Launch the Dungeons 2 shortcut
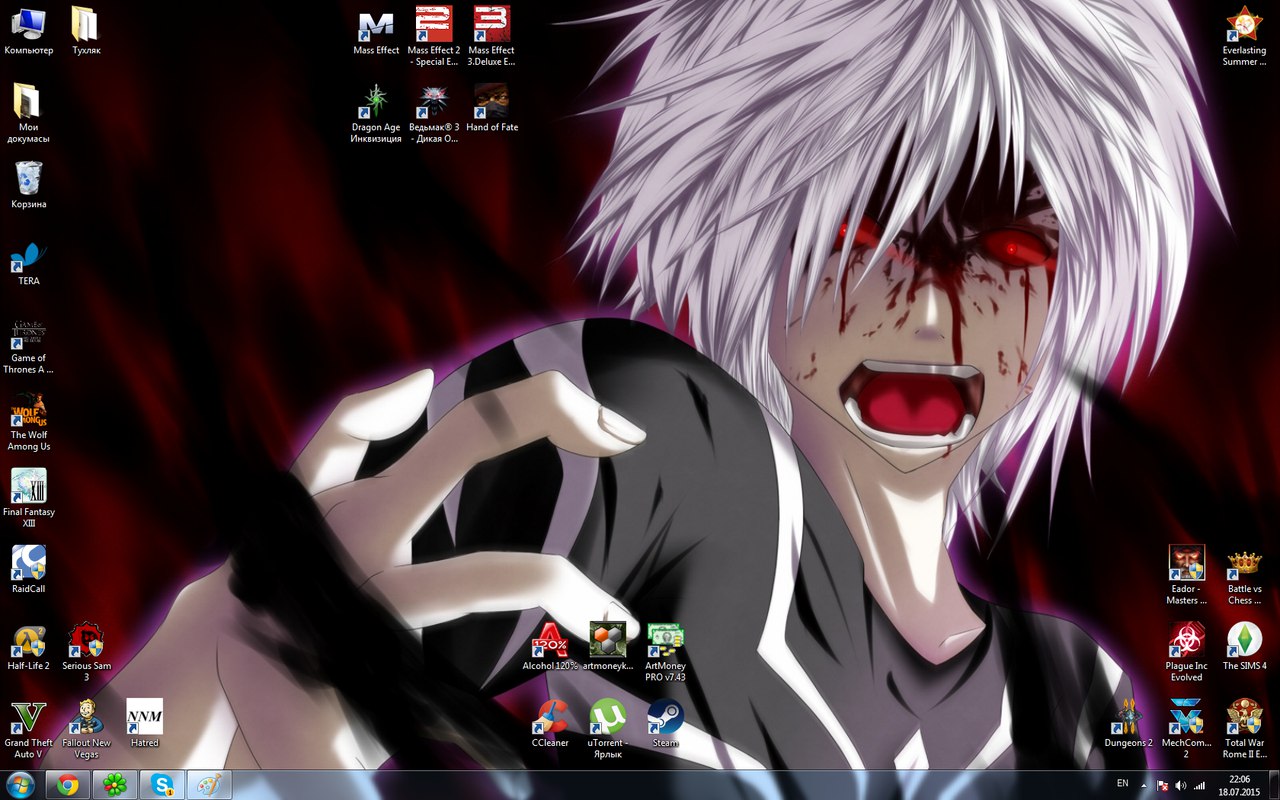1280x800 pixels. [x=1129, y=723]
